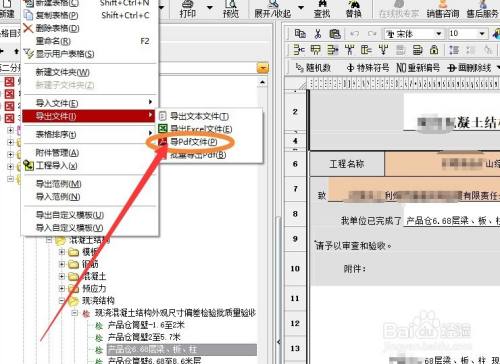Open 销售咨询 sales consultation
The width and height of the screenshot is (500, 364).
point(443,9)
